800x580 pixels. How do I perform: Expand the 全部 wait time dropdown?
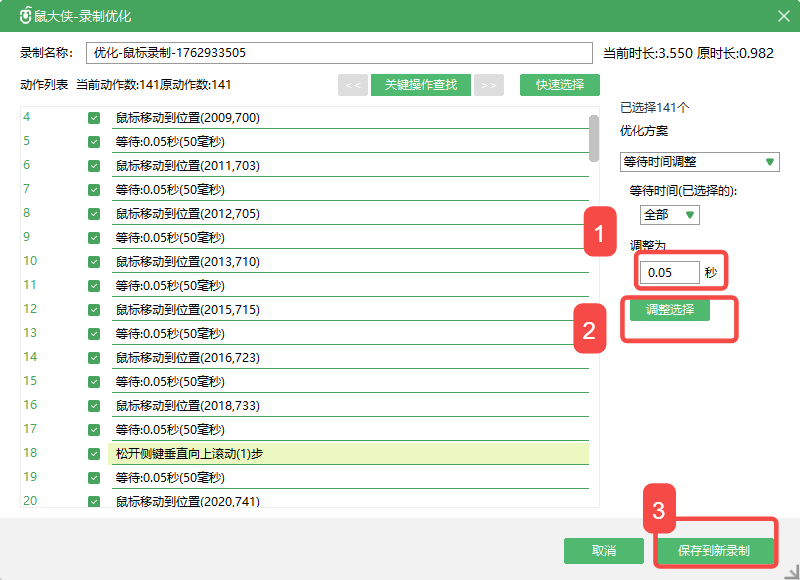click(669, 215)
